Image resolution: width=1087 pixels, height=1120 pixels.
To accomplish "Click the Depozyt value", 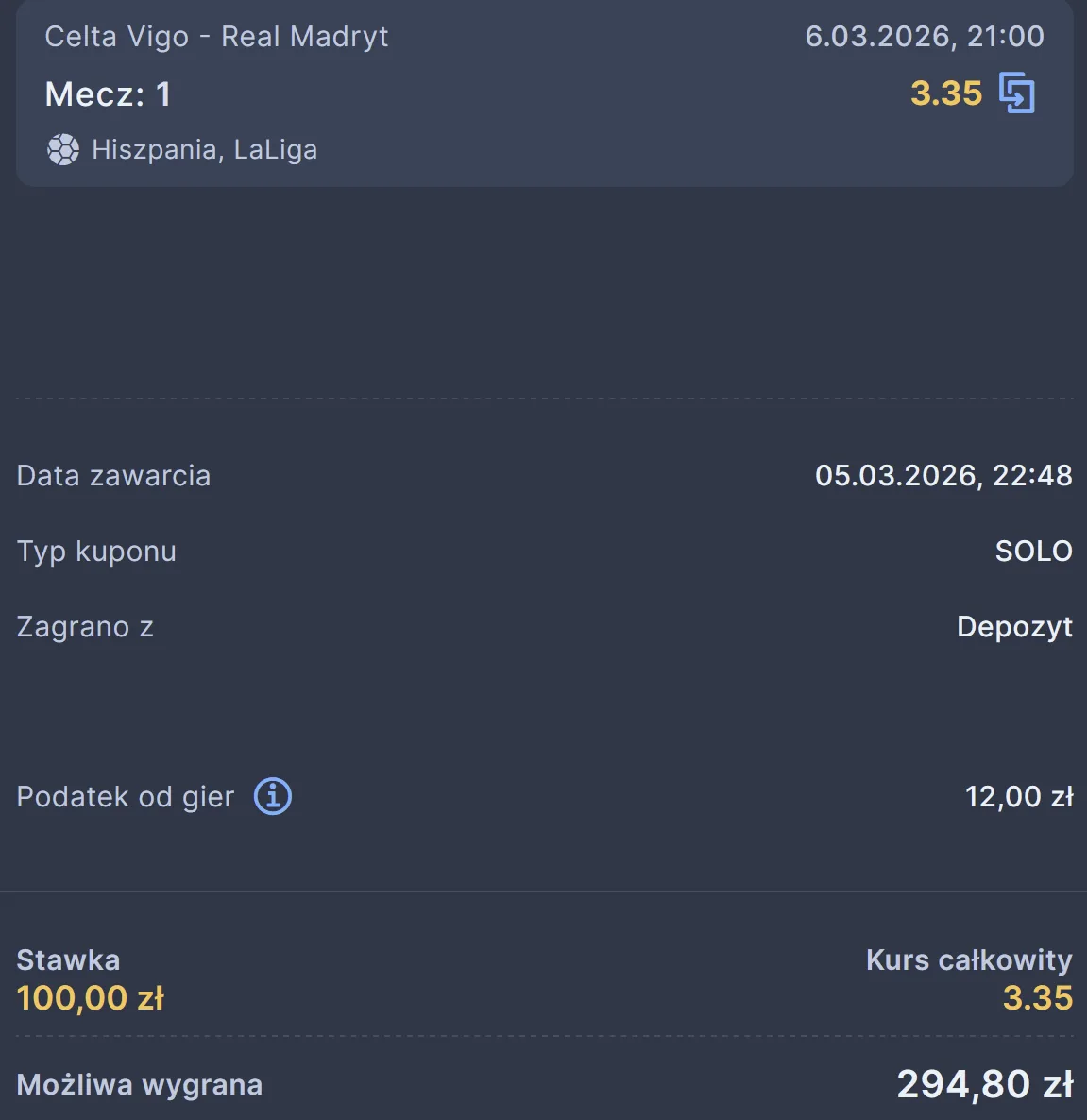I will (x=1013, y=627).
